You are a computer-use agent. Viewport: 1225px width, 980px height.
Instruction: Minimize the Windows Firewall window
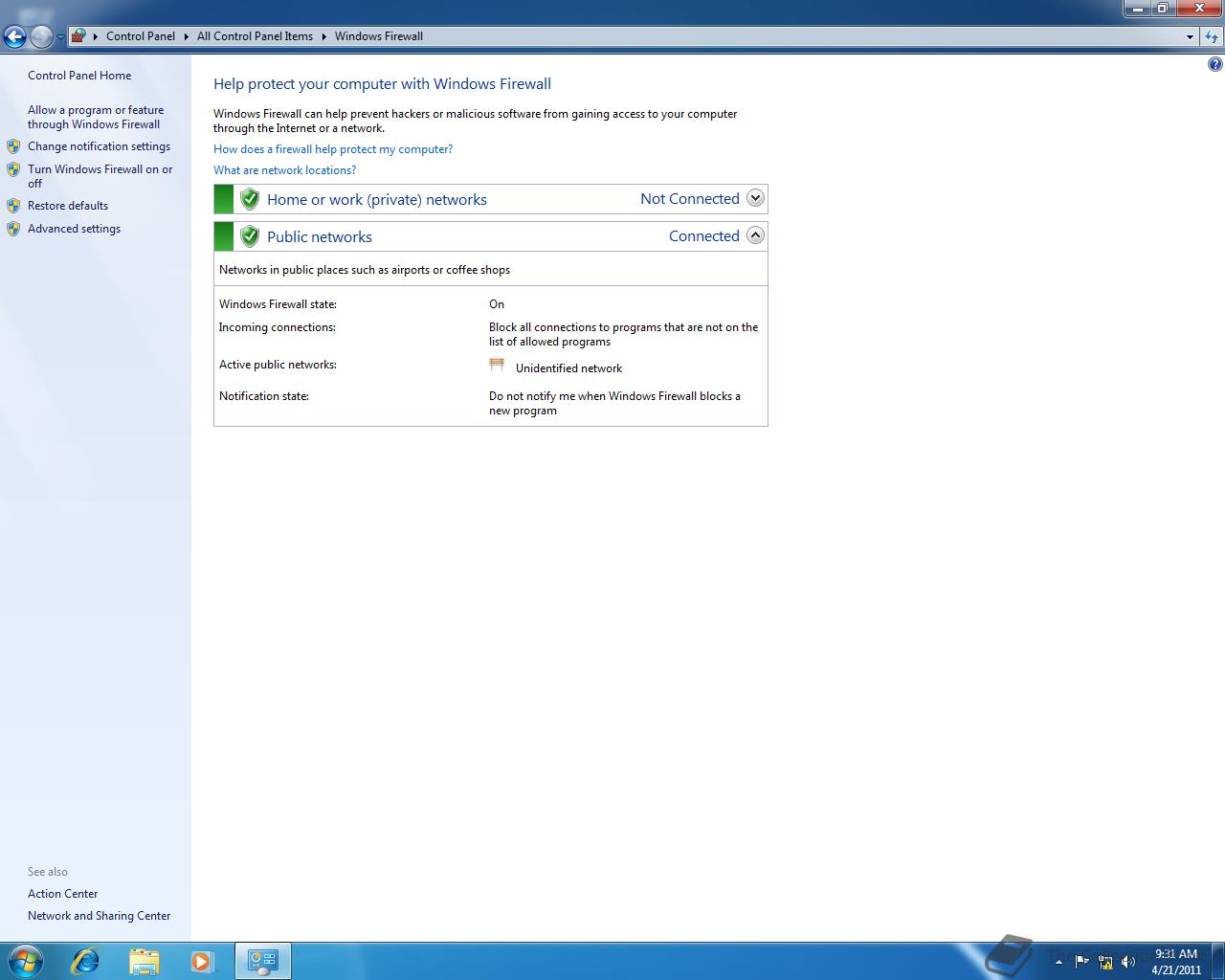click(1137, 9)
